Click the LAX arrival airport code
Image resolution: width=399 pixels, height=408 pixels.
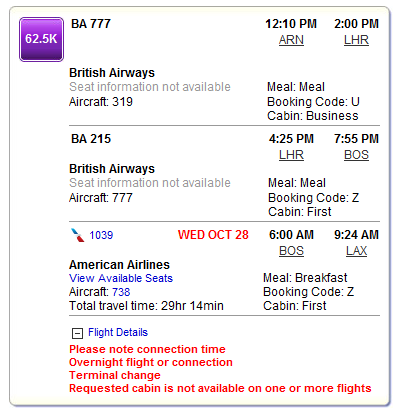(356, 251)
